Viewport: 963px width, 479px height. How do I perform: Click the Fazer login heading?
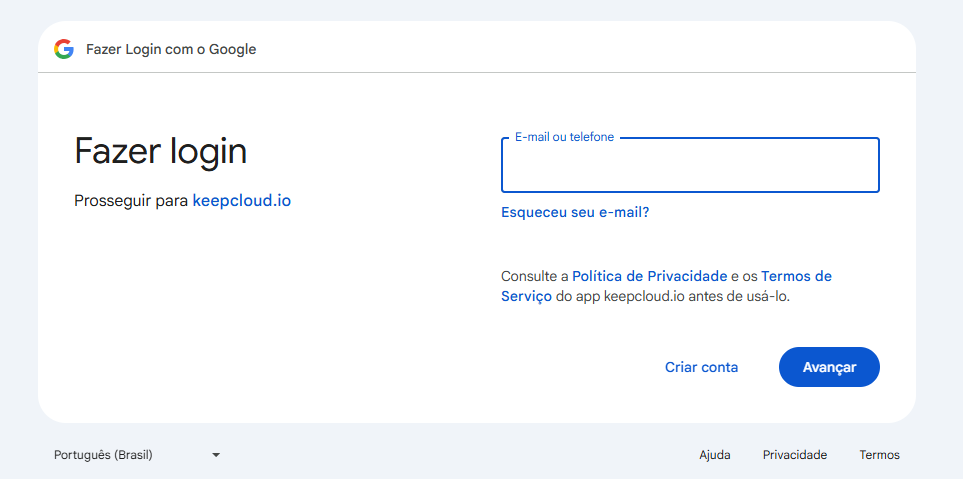tap(160, 151)
